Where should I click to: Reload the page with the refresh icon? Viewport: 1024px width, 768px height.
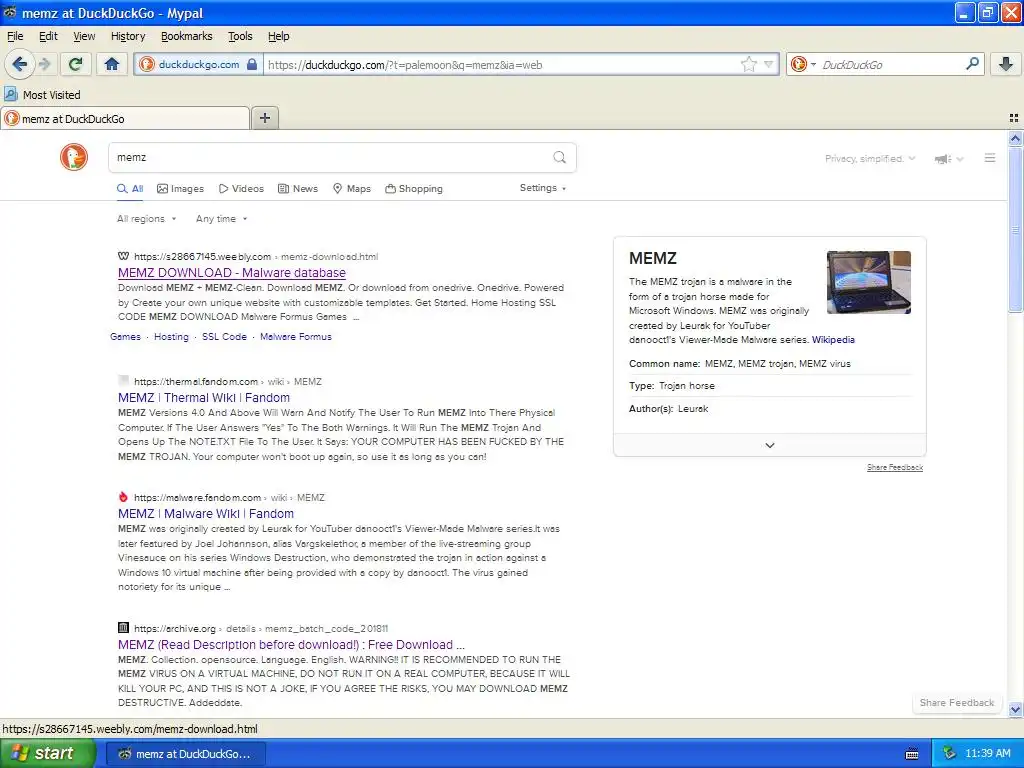coord(76,64)
